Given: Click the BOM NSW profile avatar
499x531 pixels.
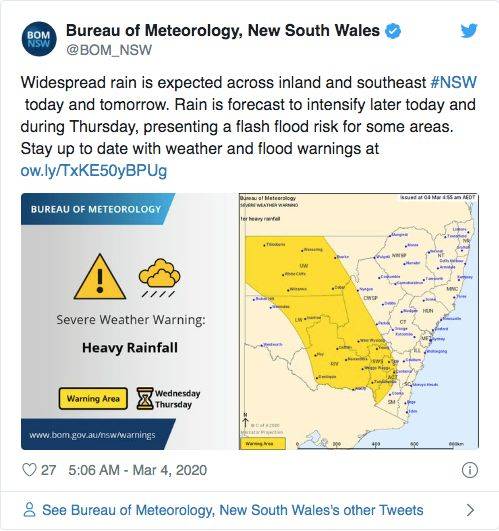Looking at the screenshot, I should (x=39, y=39).
